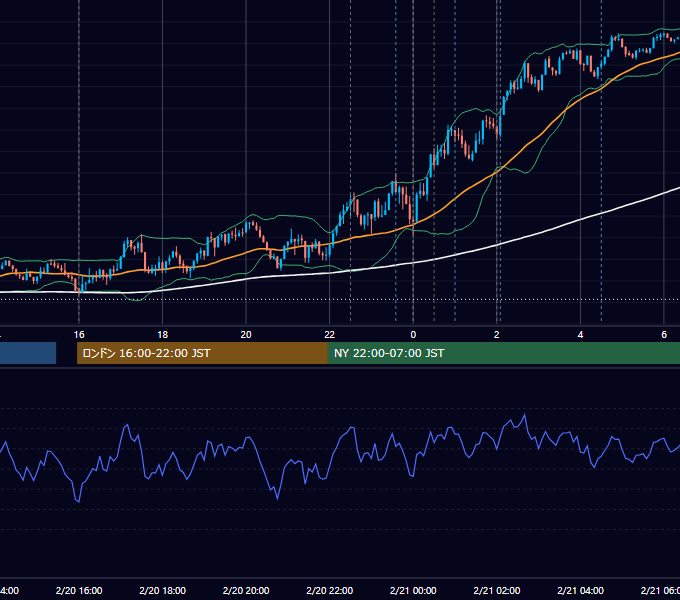
Task: Click the 2/20 20:00 date label
Action: [x=246, y=590]
